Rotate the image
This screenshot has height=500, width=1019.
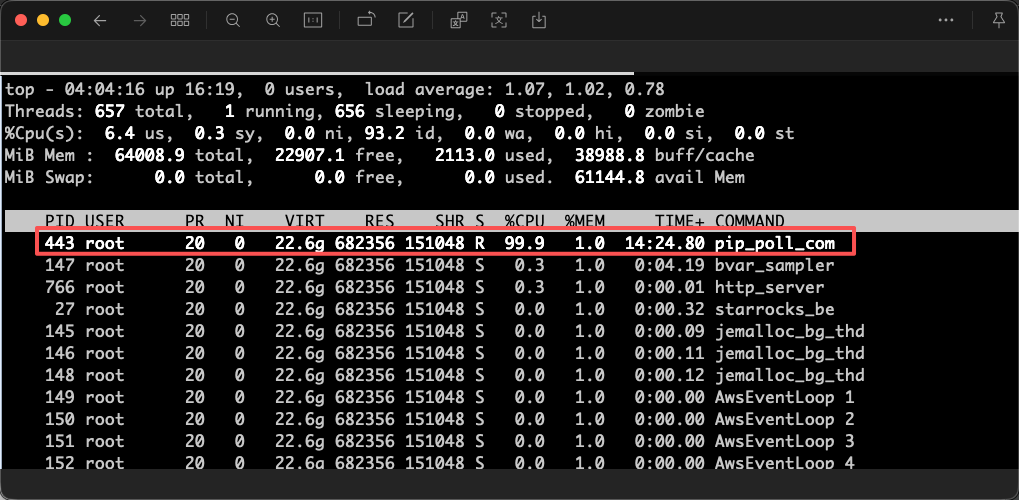coord(366,20)
